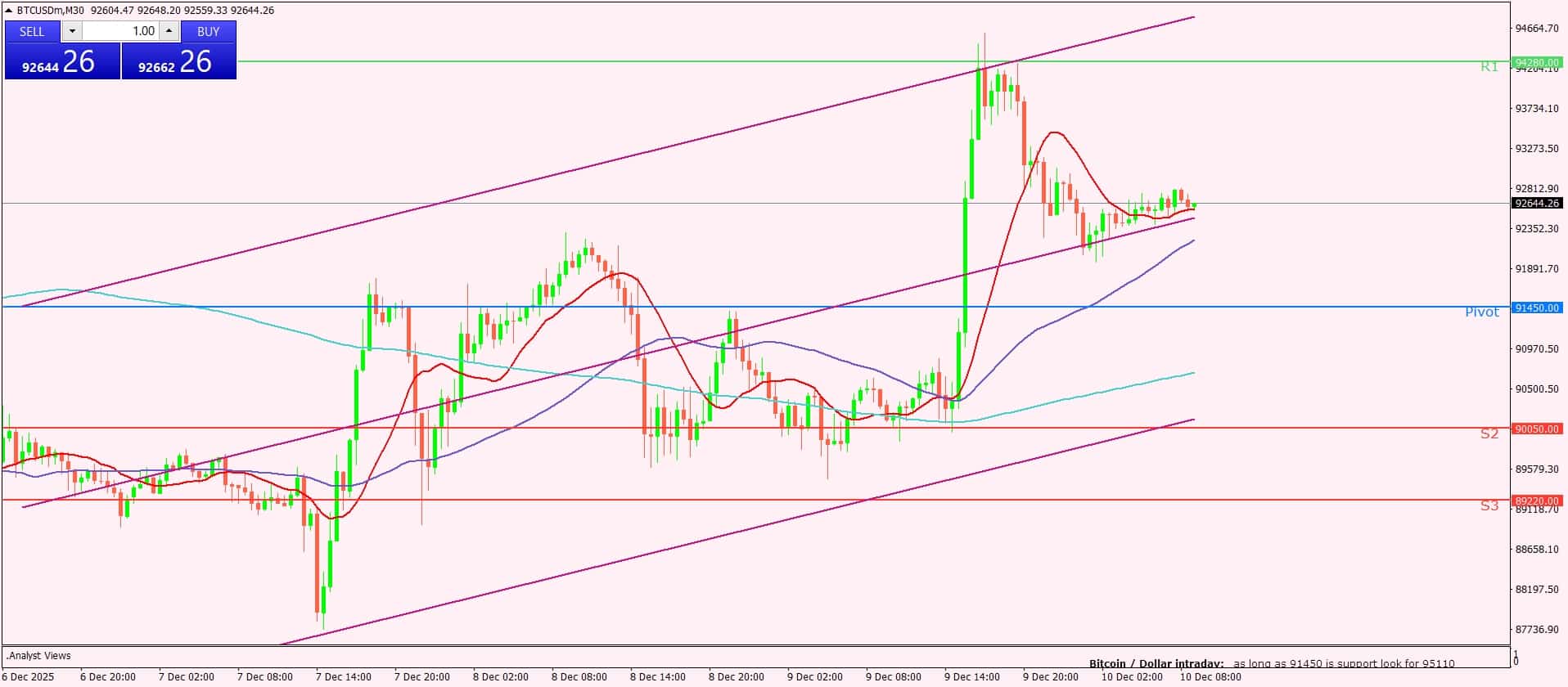Focus the 1.00 lot volume field
The height and width of the screenshot is (687, 1568).
[120, 31]
